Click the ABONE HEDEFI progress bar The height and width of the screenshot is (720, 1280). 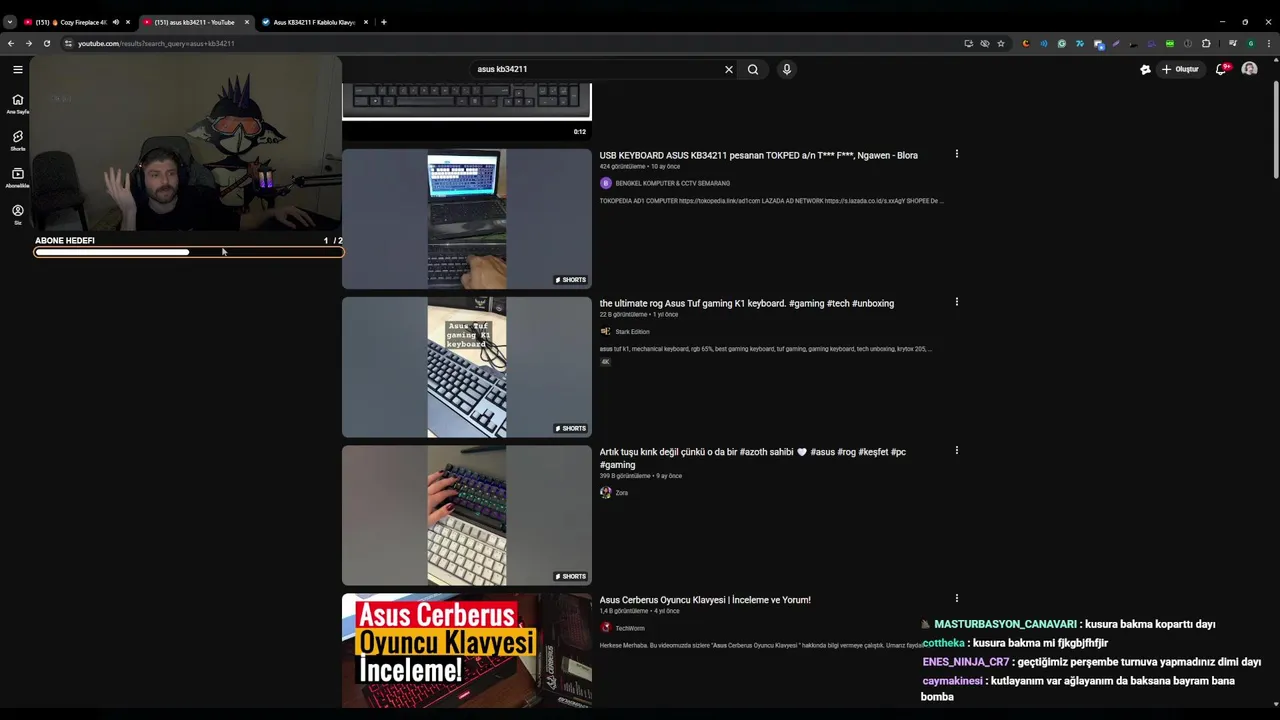point(189,252)
